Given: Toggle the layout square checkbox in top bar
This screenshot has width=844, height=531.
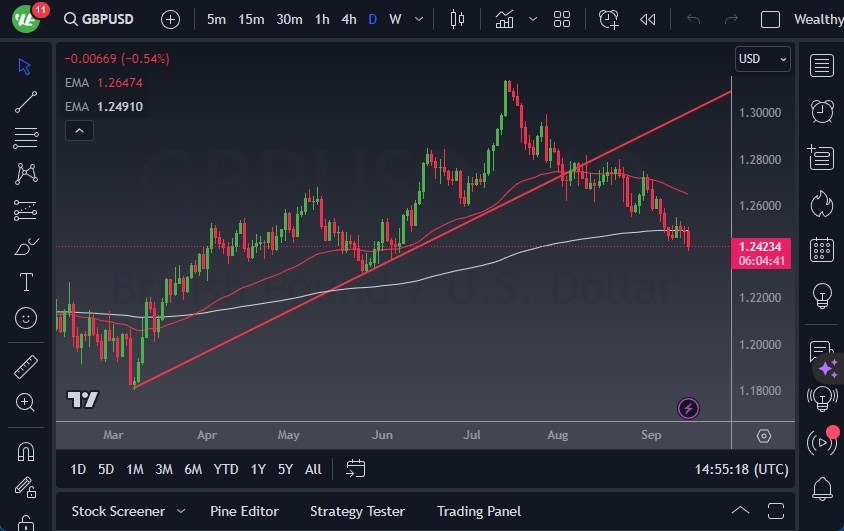Looking at the screenshot, I should (x=770, y=19).
